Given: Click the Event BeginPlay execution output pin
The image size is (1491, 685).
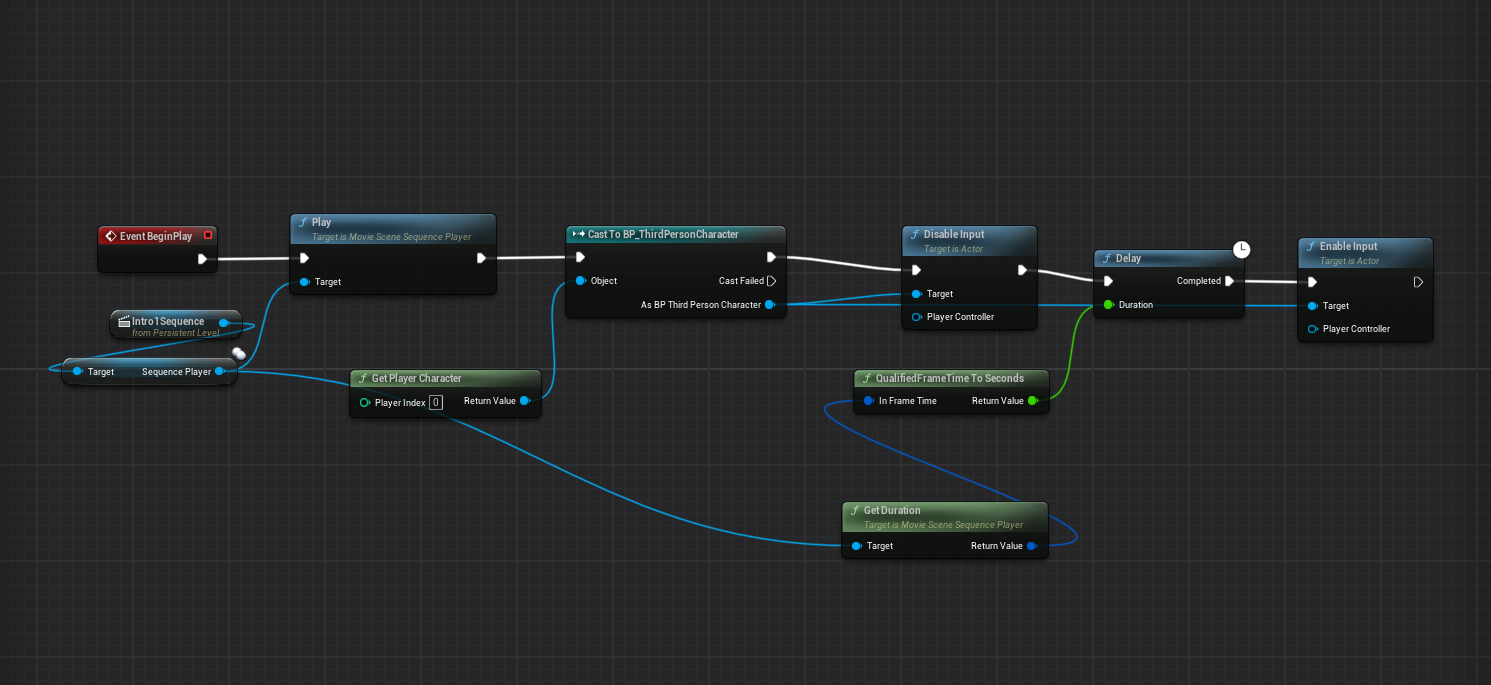Looking at the screenshot, I should (x=202, y=259).
